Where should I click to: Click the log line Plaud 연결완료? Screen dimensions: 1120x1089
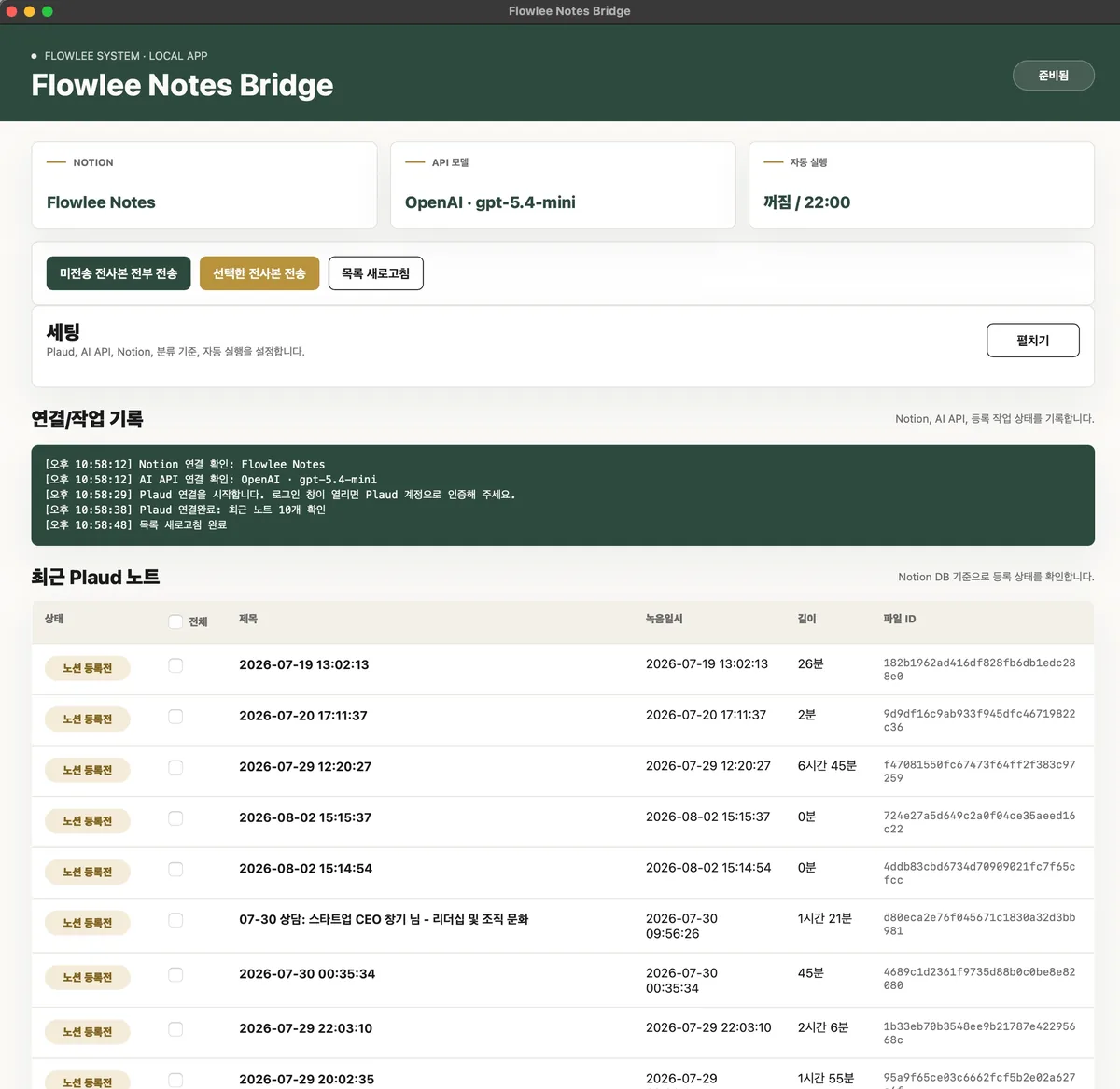[186, 510]
